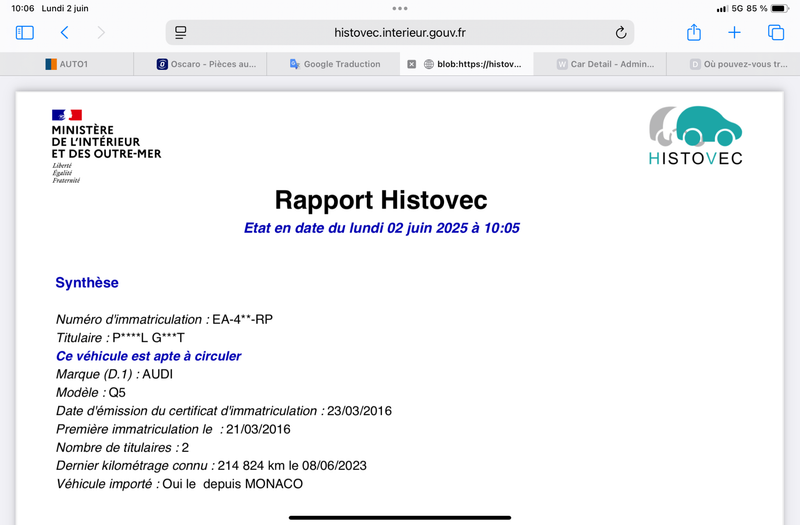800x525 pixels.
Task: Click the Histovec car logo
Action: pyautogui.click(x=695, y=136)
